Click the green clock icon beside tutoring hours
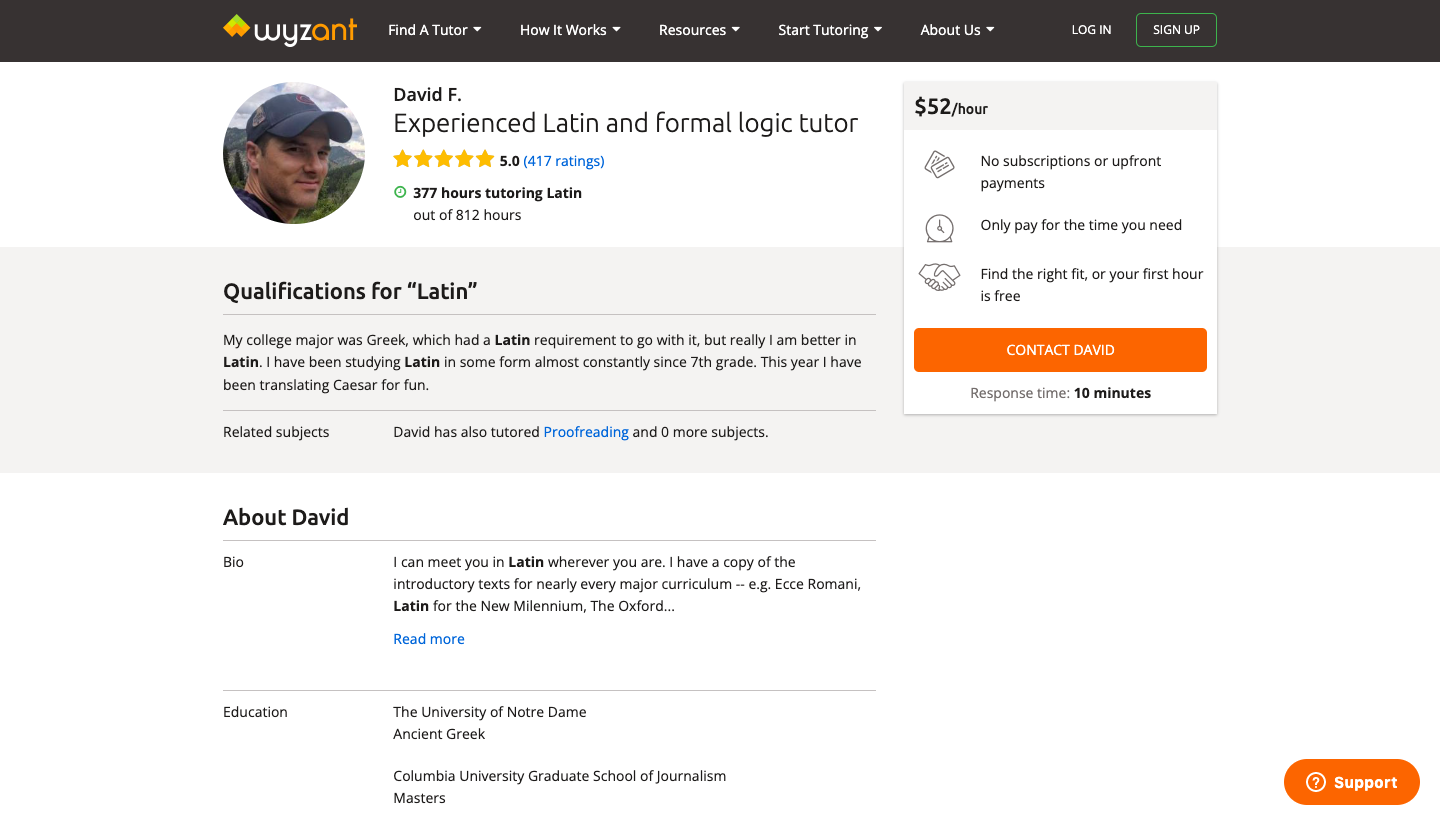Screen dimensions: 1440x819 pyautogui.click(x=400, y=192)
